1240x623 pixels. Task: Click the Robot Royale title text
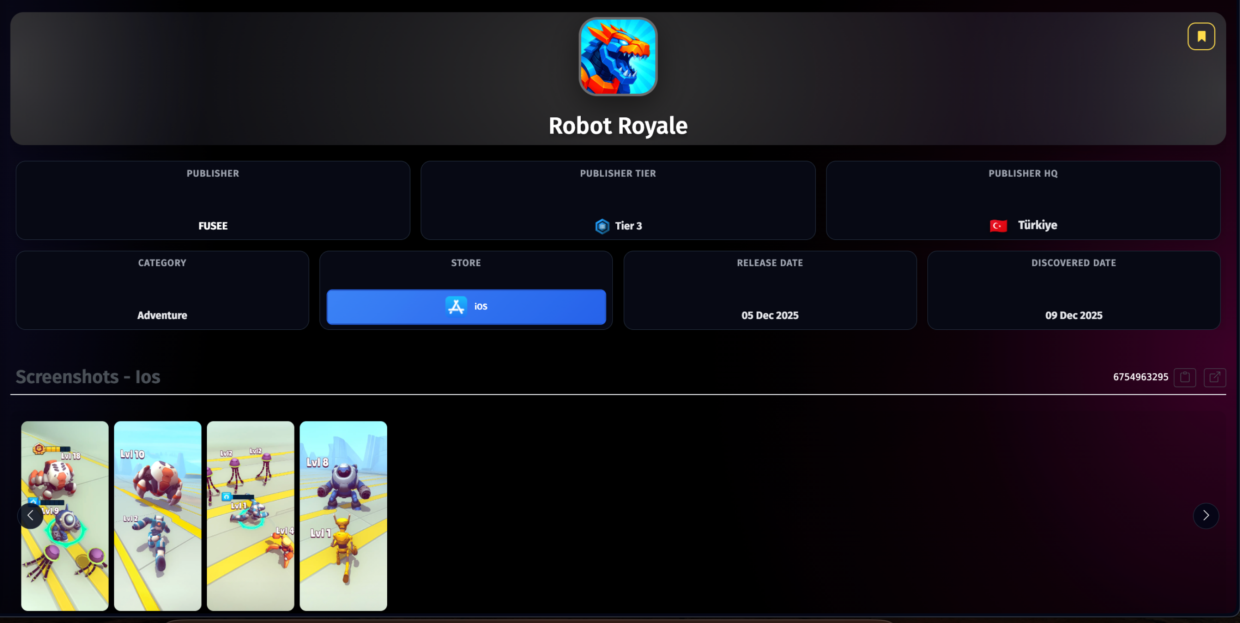coord(618,126)
